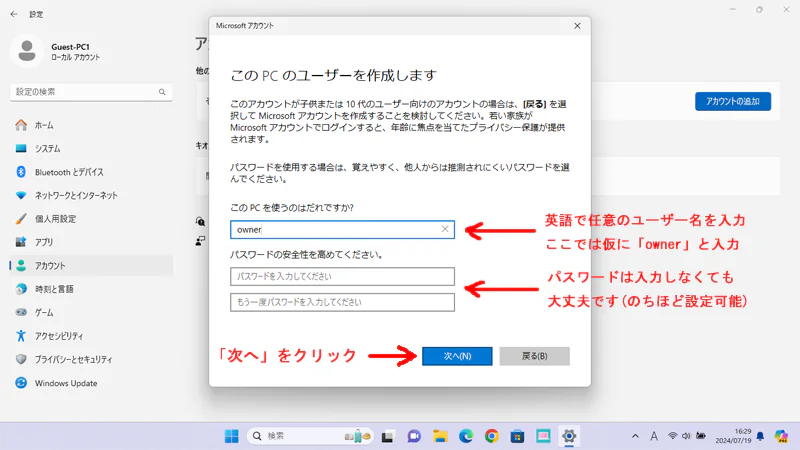Click the Wi-Fi network tray icon

(x=673, y=436)
